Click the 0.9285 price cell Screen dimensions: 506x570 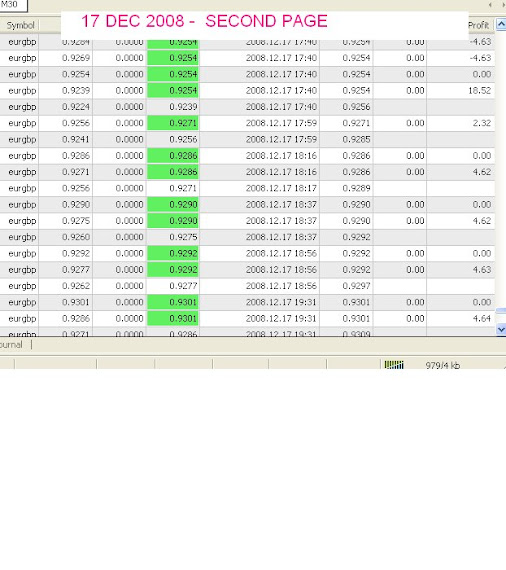click(356, 139)
